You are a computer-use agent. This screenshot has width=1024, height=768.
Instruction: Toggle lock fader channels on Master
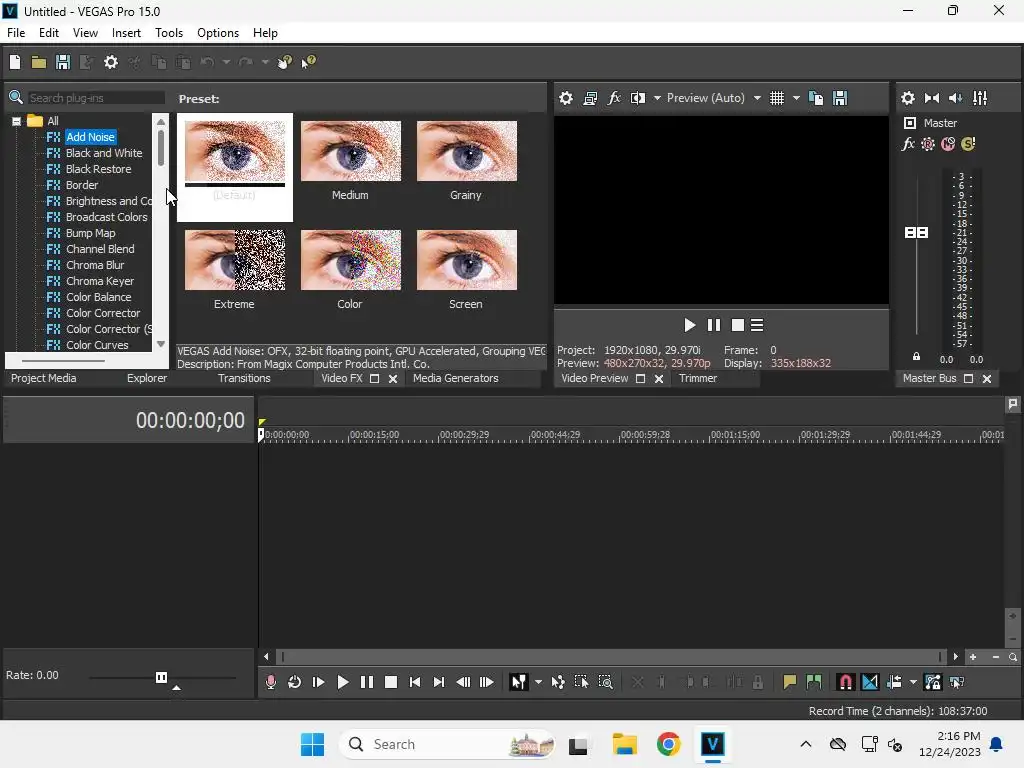(x=916, y=357)
